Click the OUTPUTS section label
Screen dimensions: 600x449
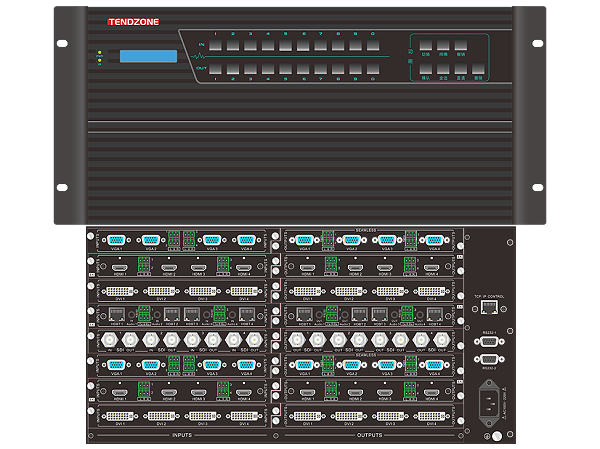(x=369, y=434)
